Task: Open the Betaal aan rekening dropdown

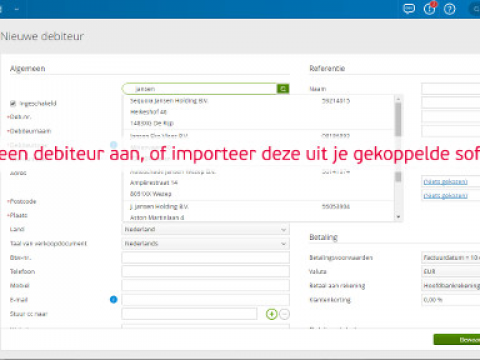Action: point(451,286)
